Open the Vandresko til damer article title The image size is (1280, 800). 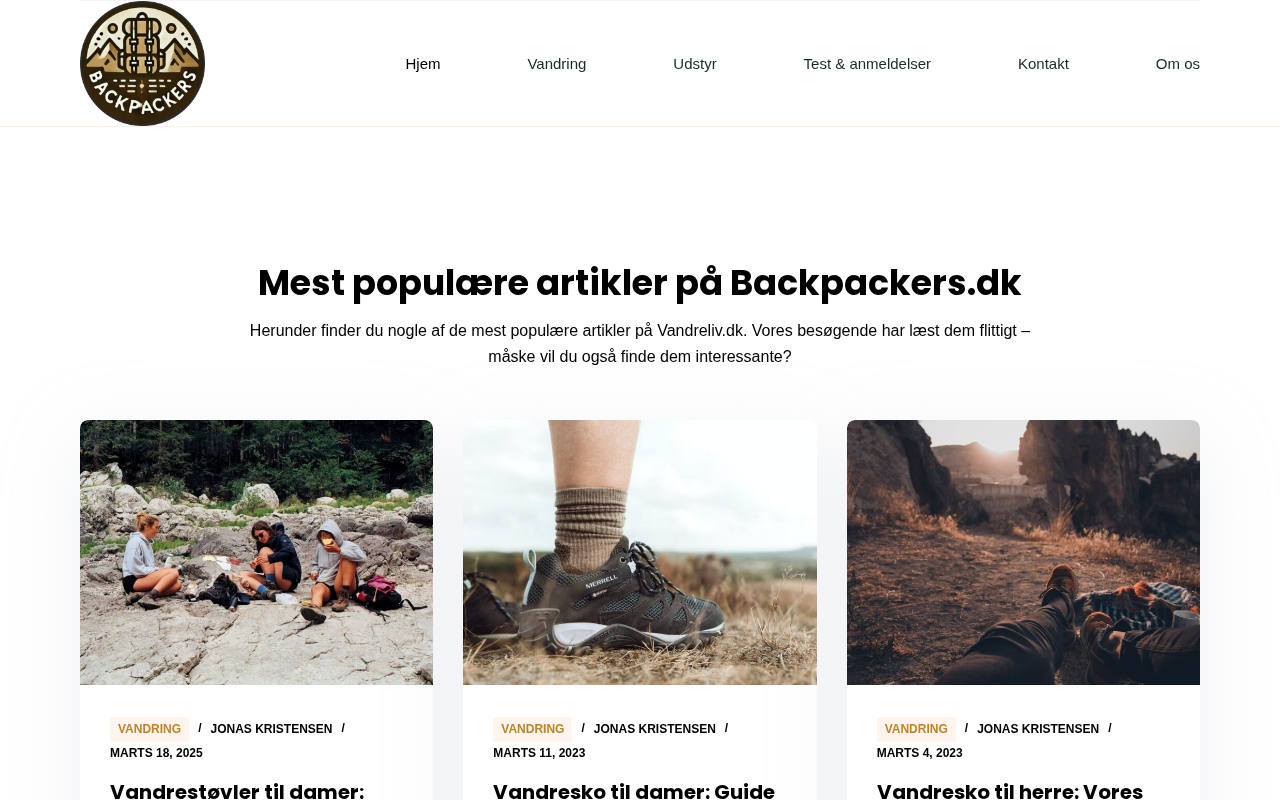pyautogui.click(x=634, y=791)
